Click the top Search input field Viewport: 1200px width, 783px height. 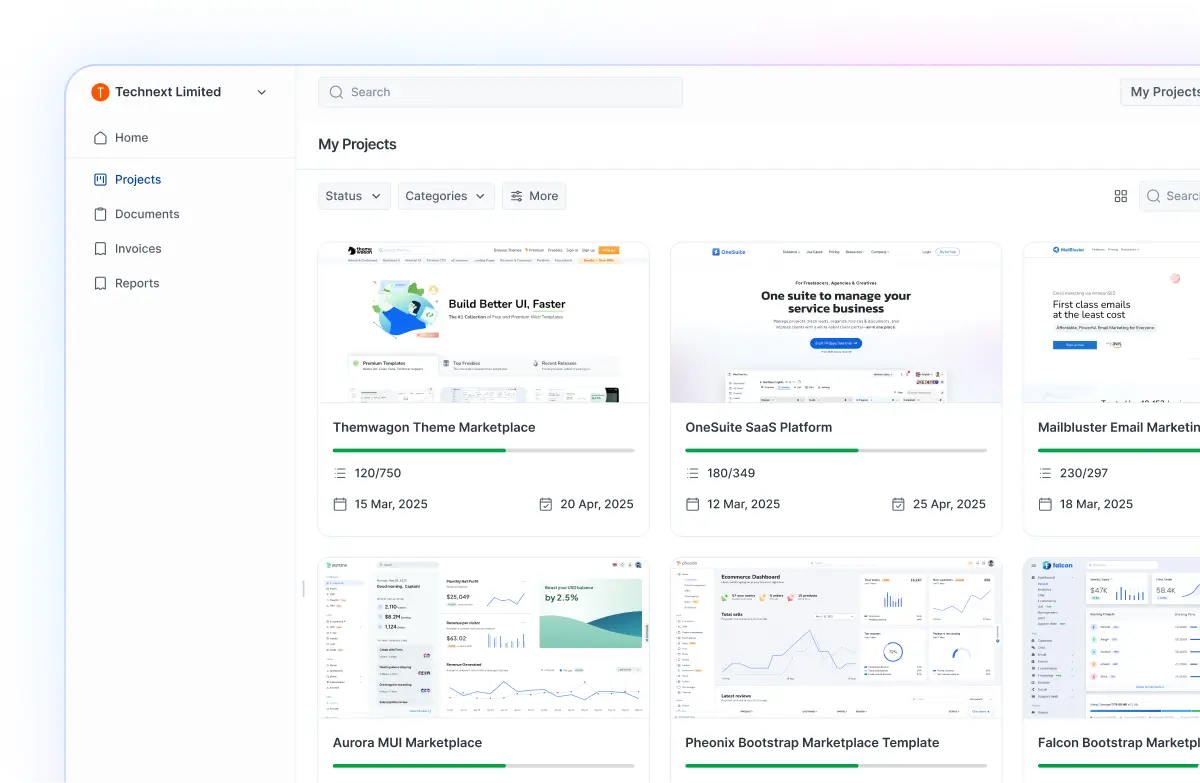(x=500, y=92)
